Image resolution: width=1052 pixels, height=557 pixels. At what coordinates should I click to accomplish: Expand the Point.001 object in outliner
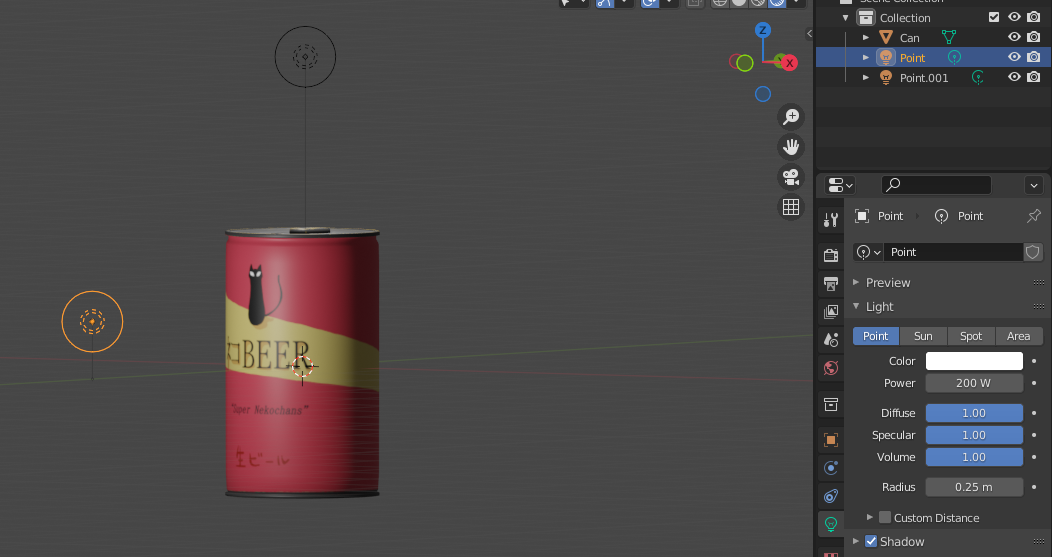pos(865,78)
